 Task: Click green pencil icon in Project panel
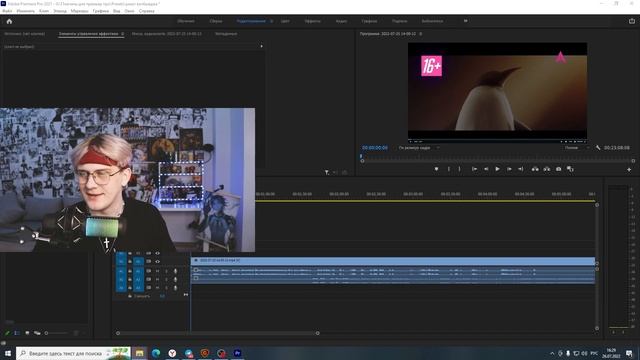7,333
